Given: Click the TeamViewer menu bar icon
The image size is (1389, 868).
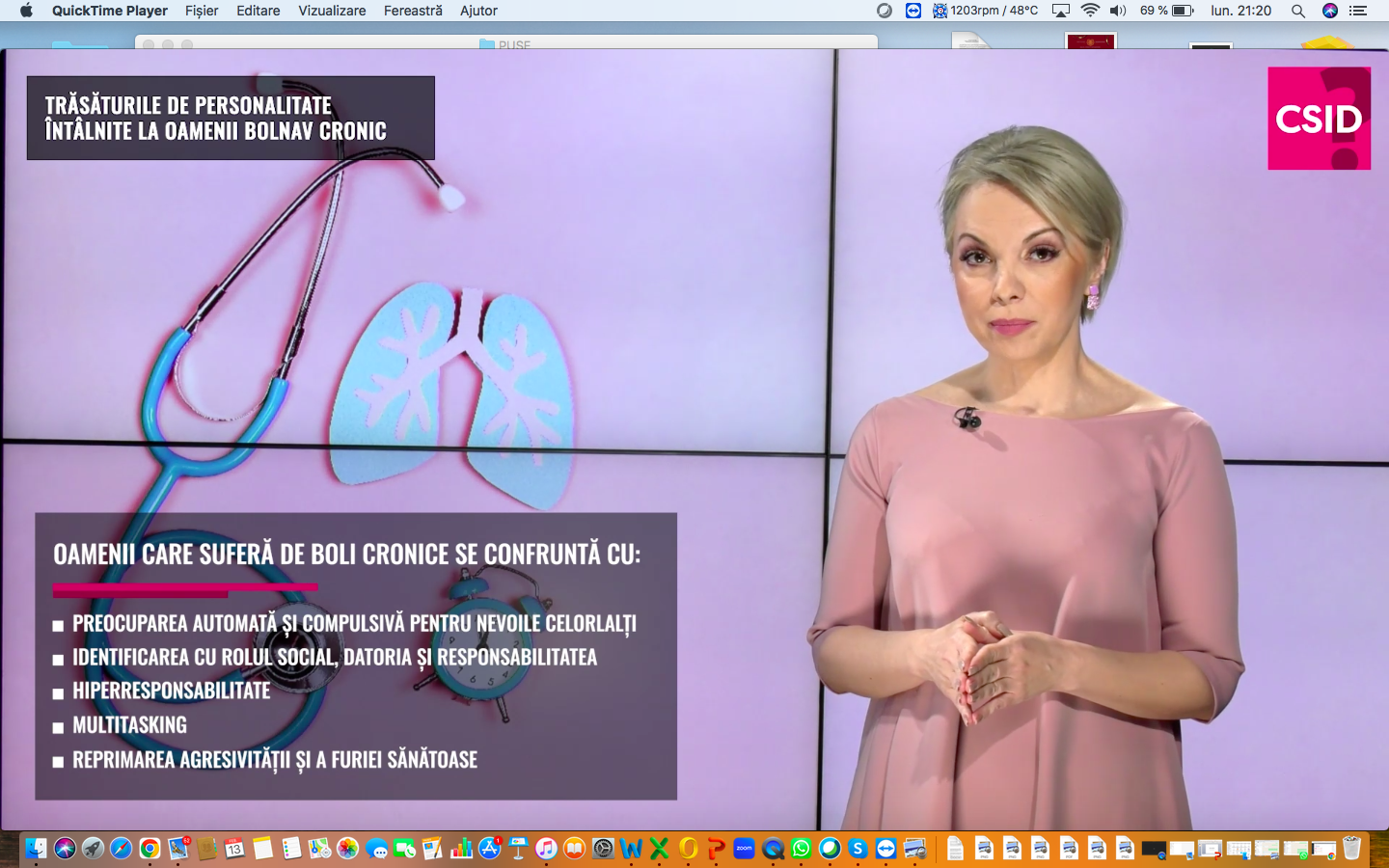Looking at the screenshot, I should [912, 11].
